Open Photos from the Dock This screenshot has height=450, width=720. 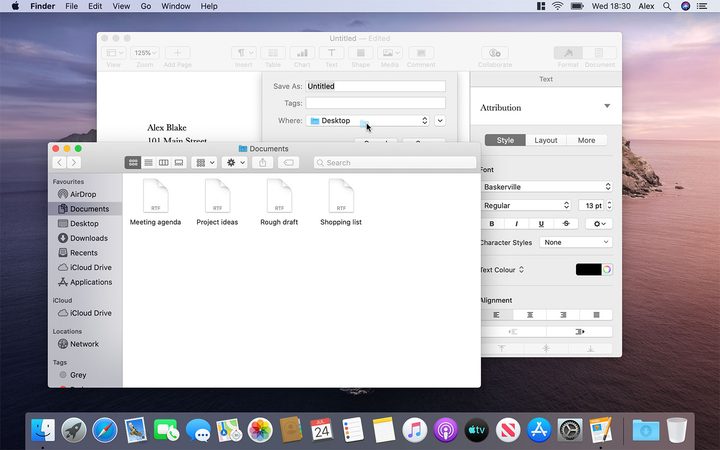260,431
